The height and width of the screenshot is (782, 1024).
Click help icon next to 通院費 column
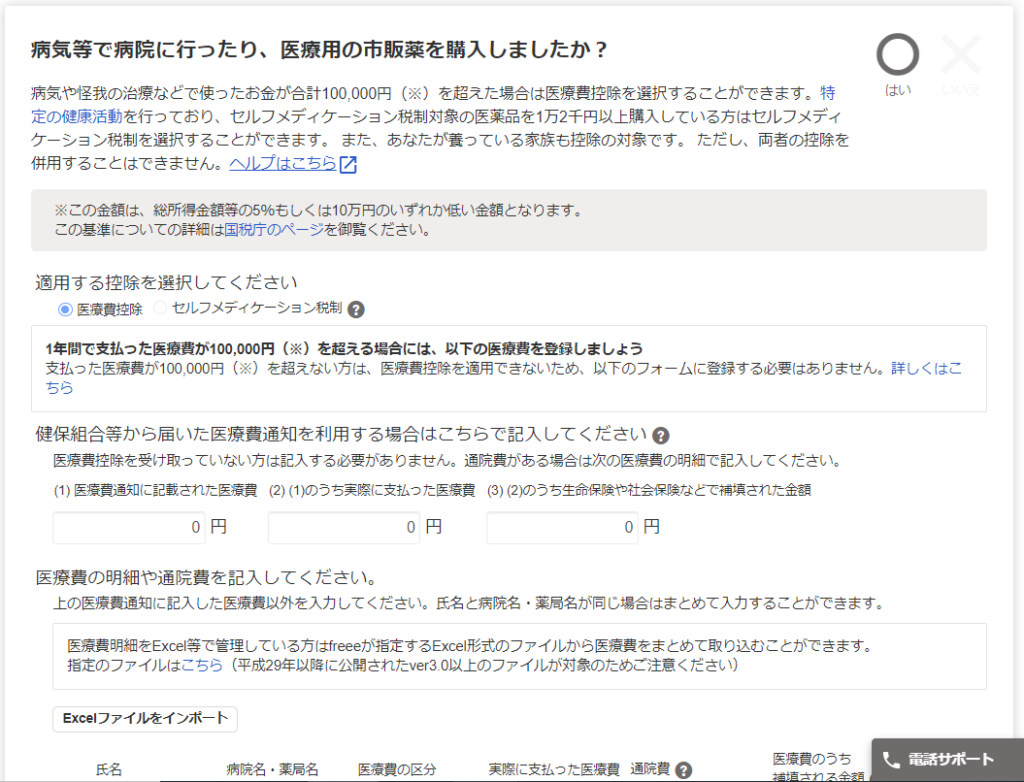point(684,770)
